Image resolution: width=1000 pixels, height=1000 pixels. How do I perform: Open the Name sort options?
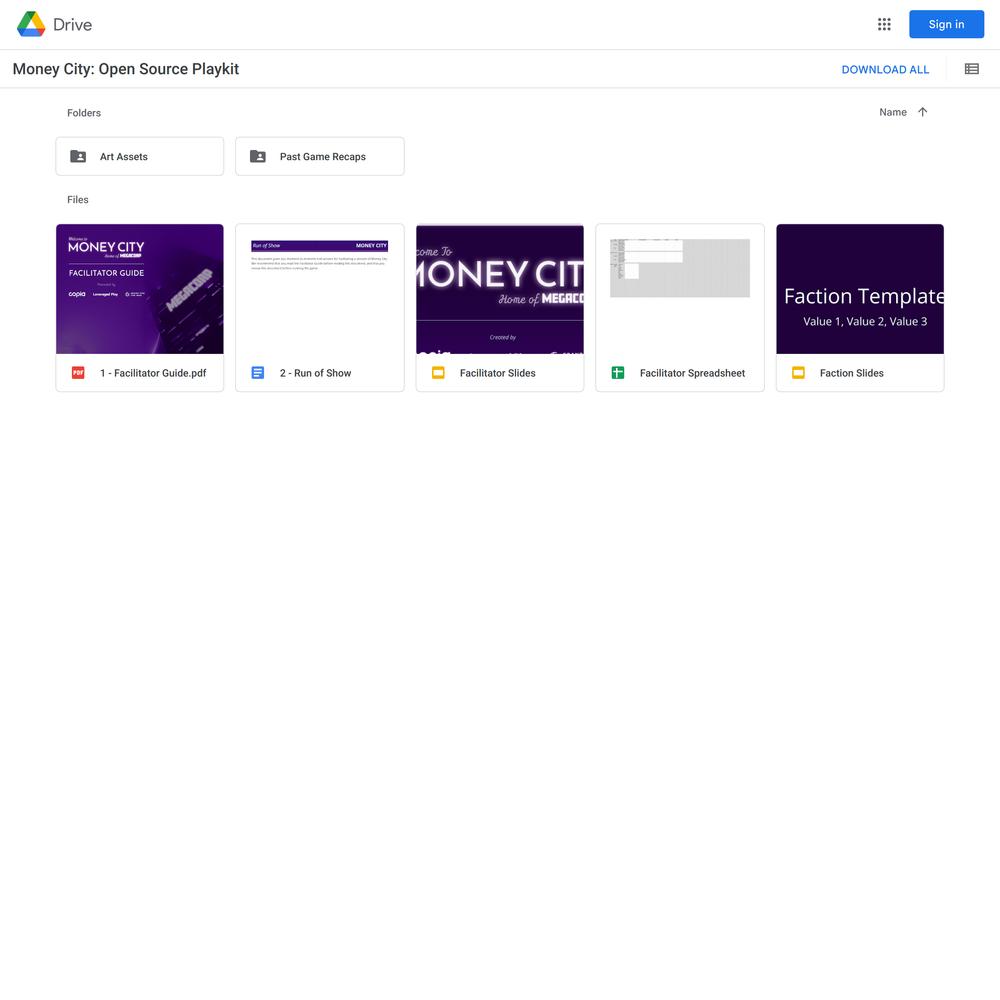893,112
